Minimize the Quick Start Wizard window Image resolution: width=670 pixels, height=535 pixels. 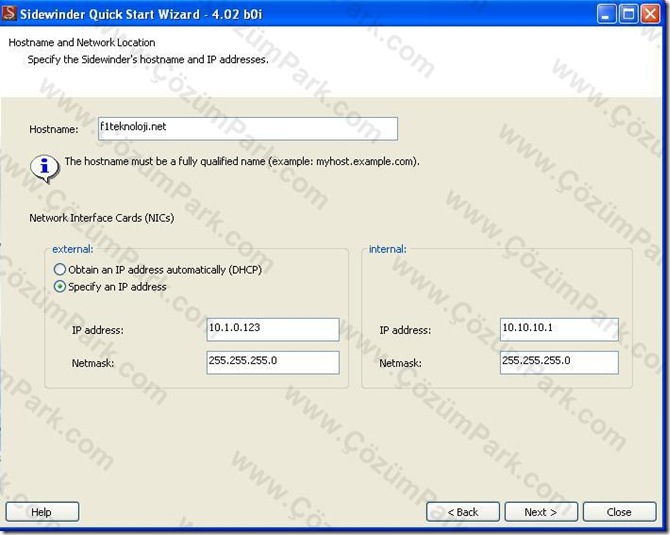606,14
